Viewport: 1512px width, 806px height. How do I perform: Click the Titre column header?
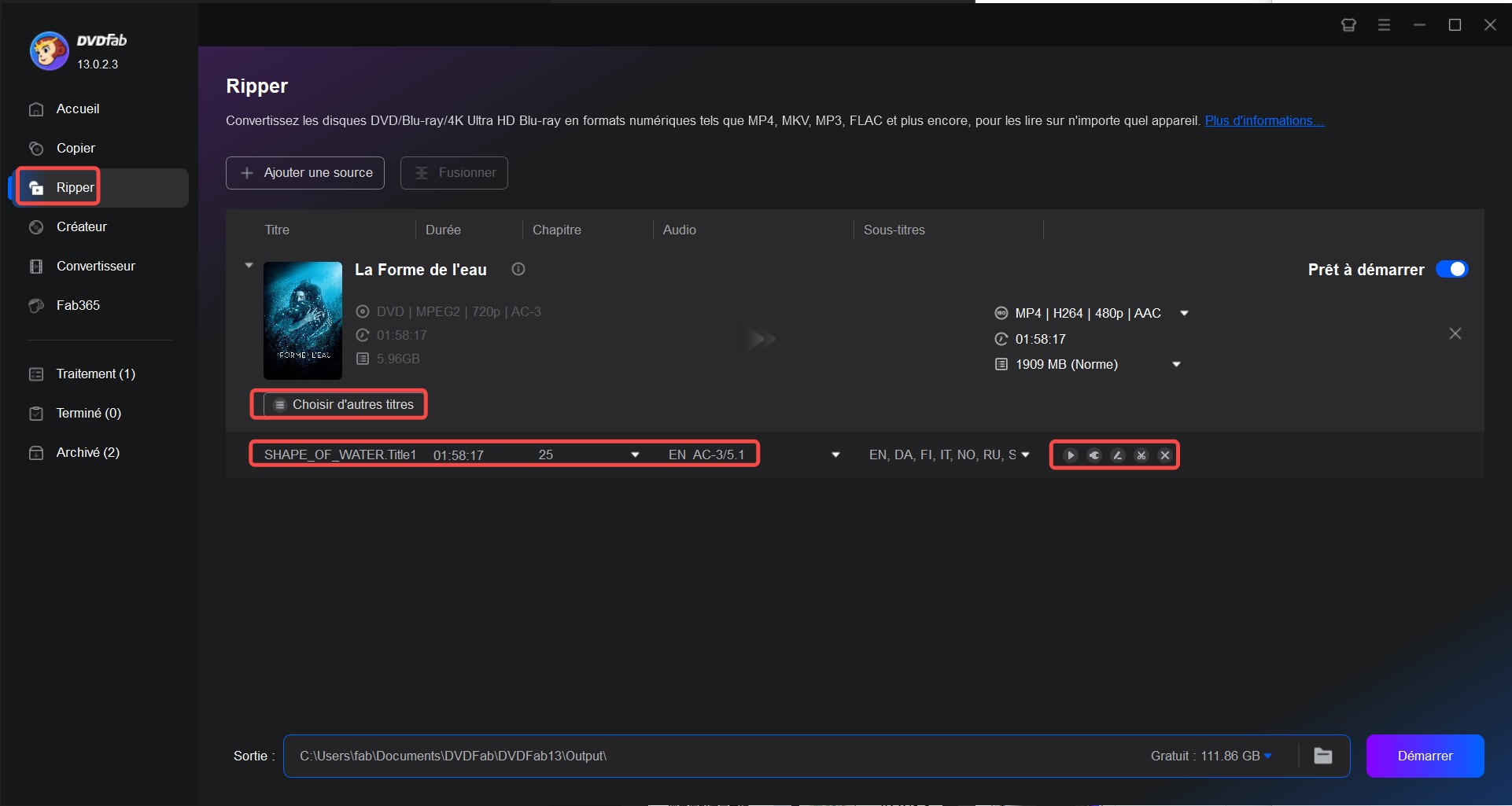(277, 230)
